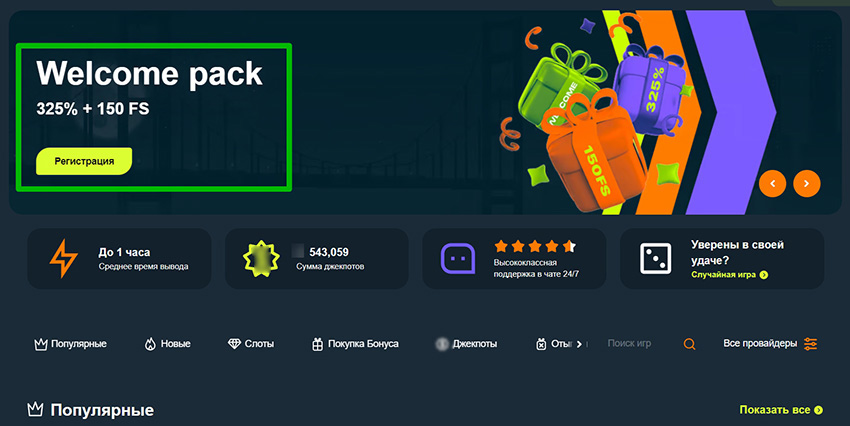Click the Регистрация button

84,161
